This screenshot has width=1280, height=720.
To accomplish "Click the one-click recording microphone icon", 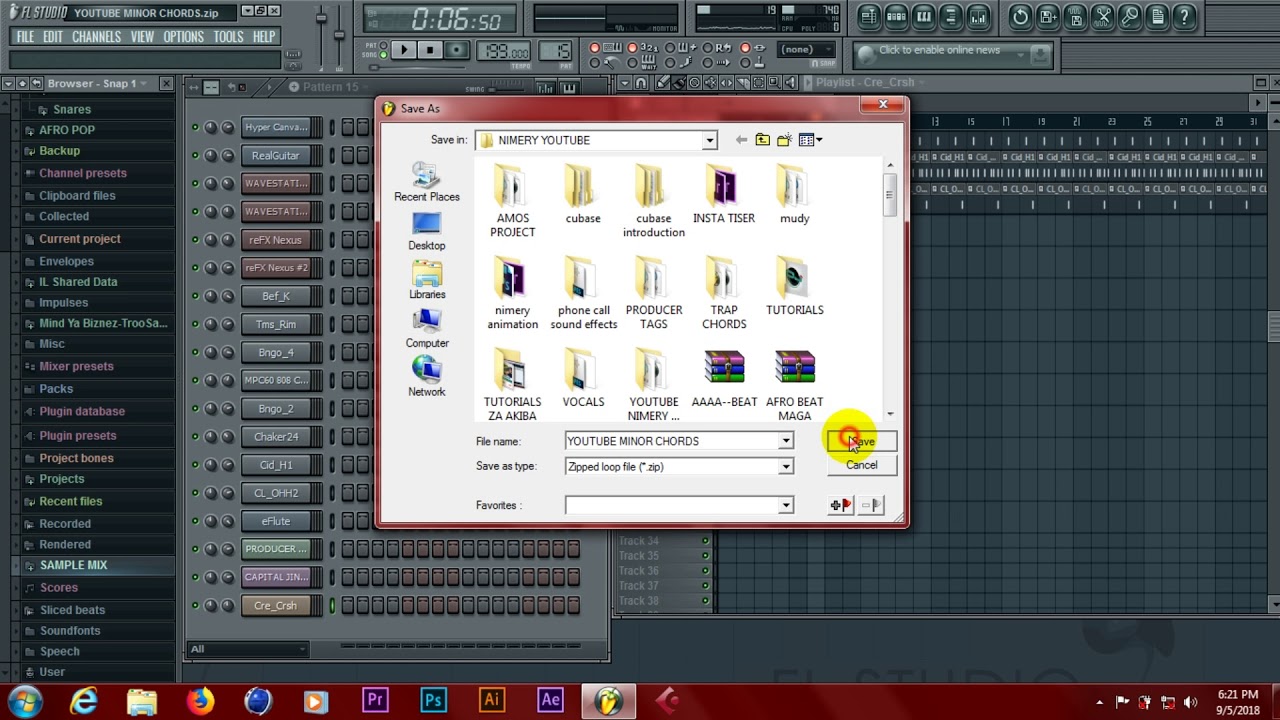I will click(1130, 16).
